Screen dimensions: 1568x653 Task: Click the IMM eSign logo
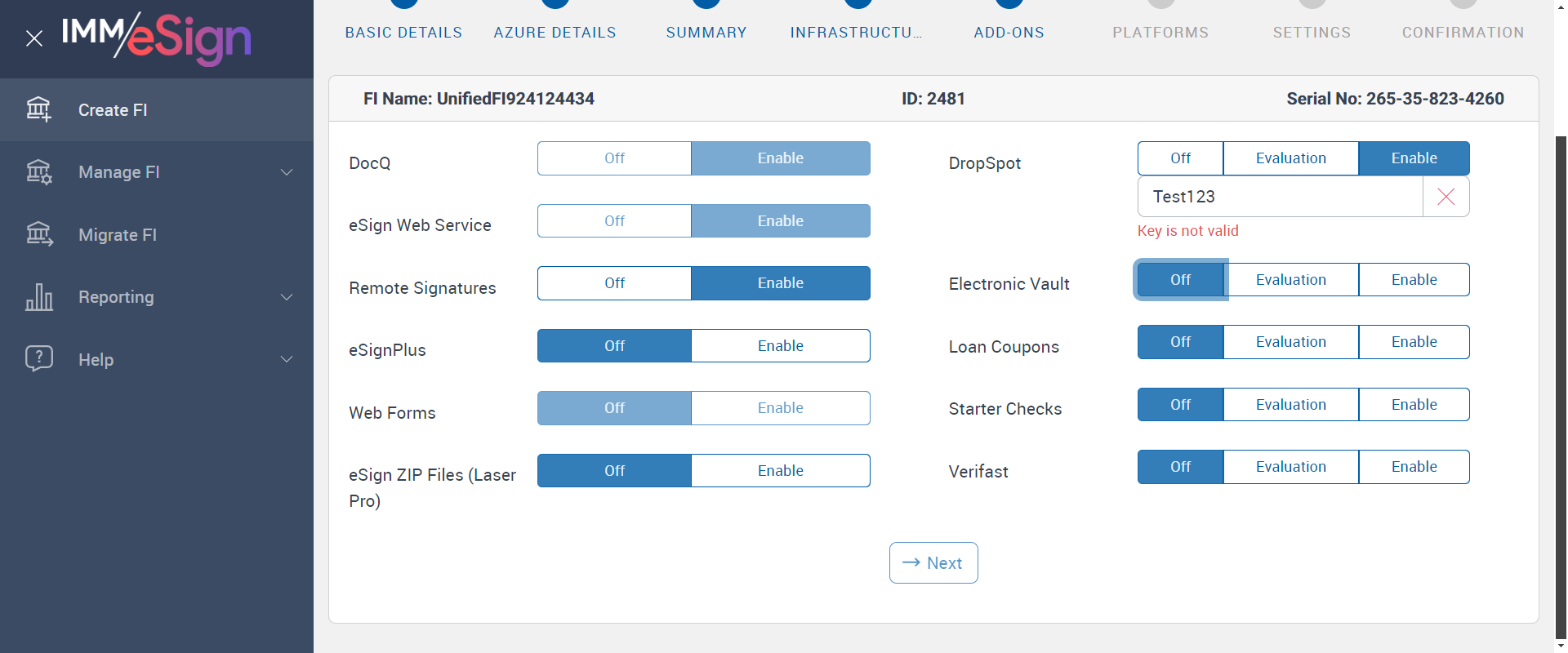point(156,38)
